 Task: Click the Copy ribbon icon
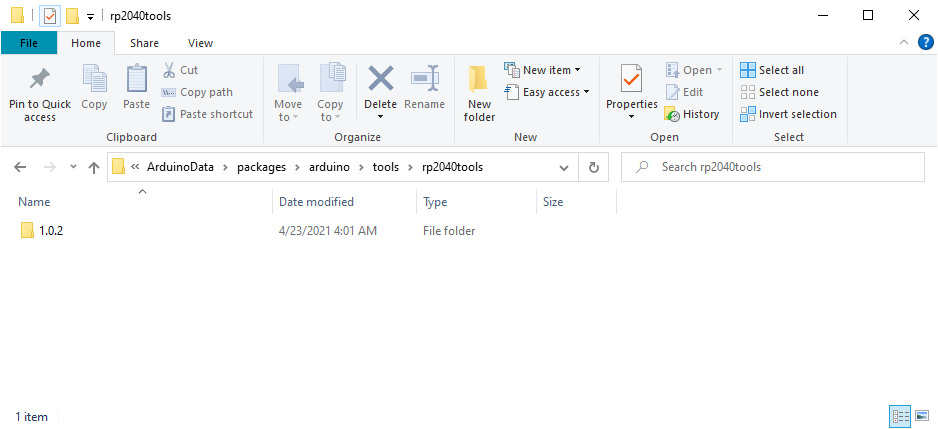[x=94, y=87]
